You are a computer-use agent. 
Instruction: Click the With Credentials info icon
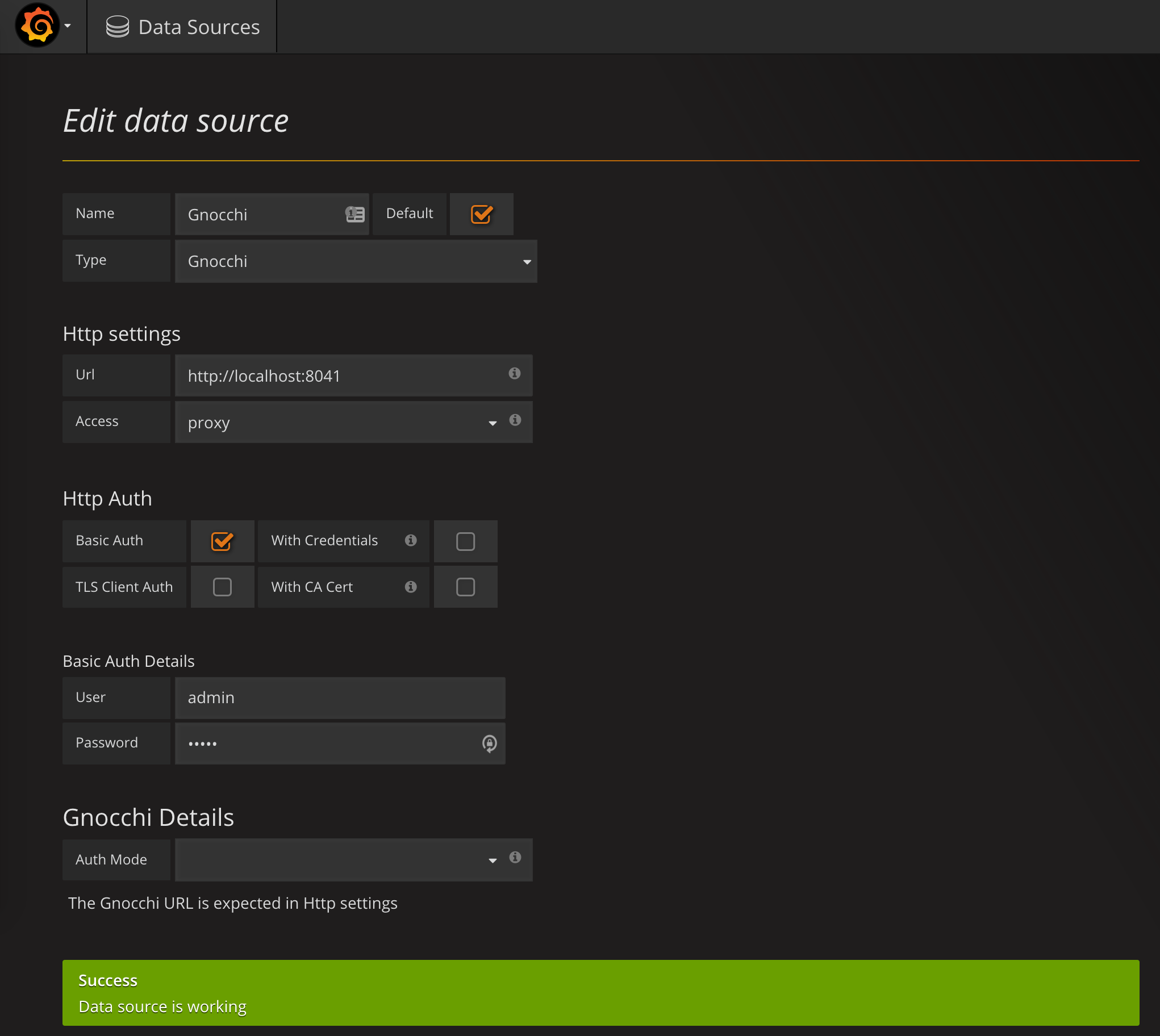click(x=410, y=540)
